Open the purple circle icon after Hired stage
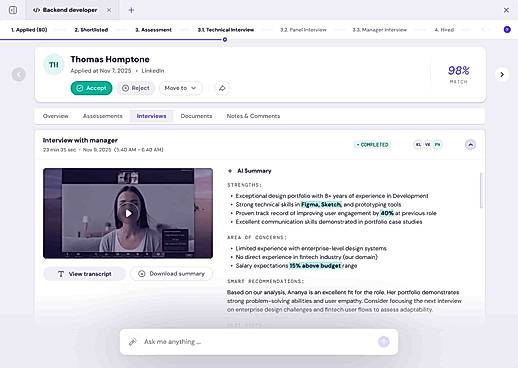Screen dimensions: 518x368 coord(507,30)
